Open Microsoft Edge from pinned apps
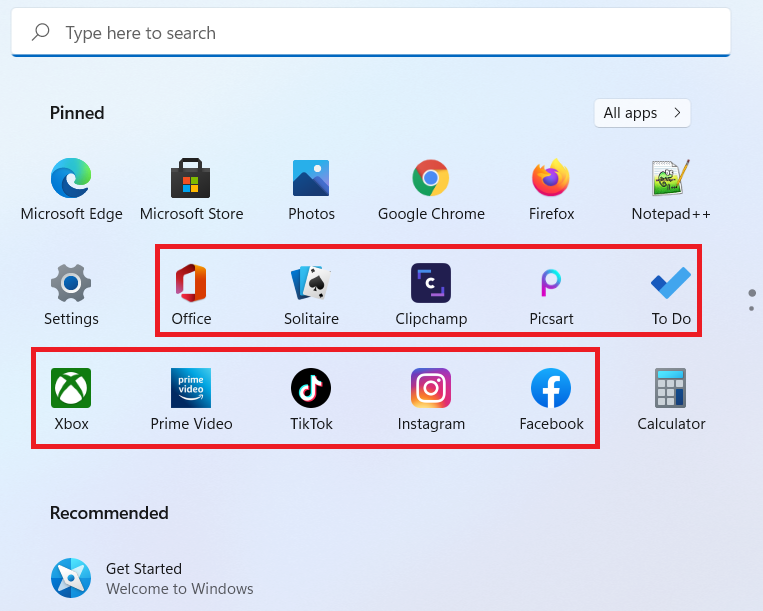The height and width of the screenshot is (611, 763). tap(71, 189)
